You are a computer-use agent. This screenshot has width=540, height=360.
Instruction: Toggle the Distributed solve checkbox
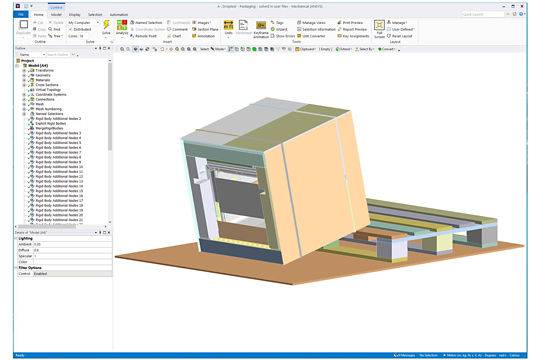coord(80,29)
